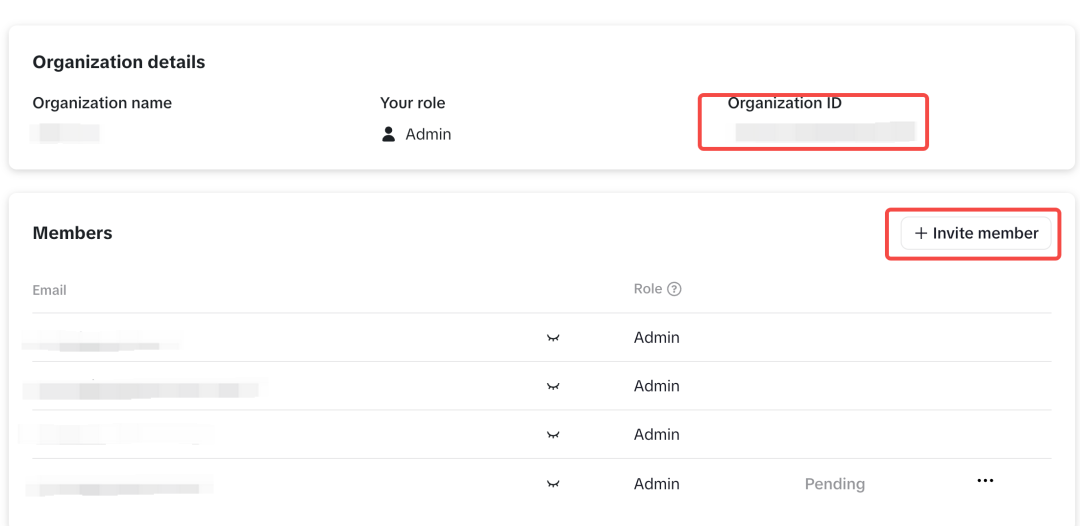Open the Role column help icon
Image resolution: width=1080 pixels, height=526 pixels.
(x=675, y=289)
